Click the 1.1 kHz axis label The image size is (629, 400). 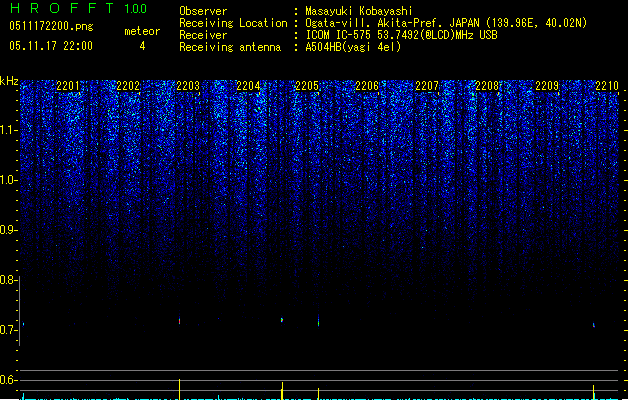(x=8, y=130)
